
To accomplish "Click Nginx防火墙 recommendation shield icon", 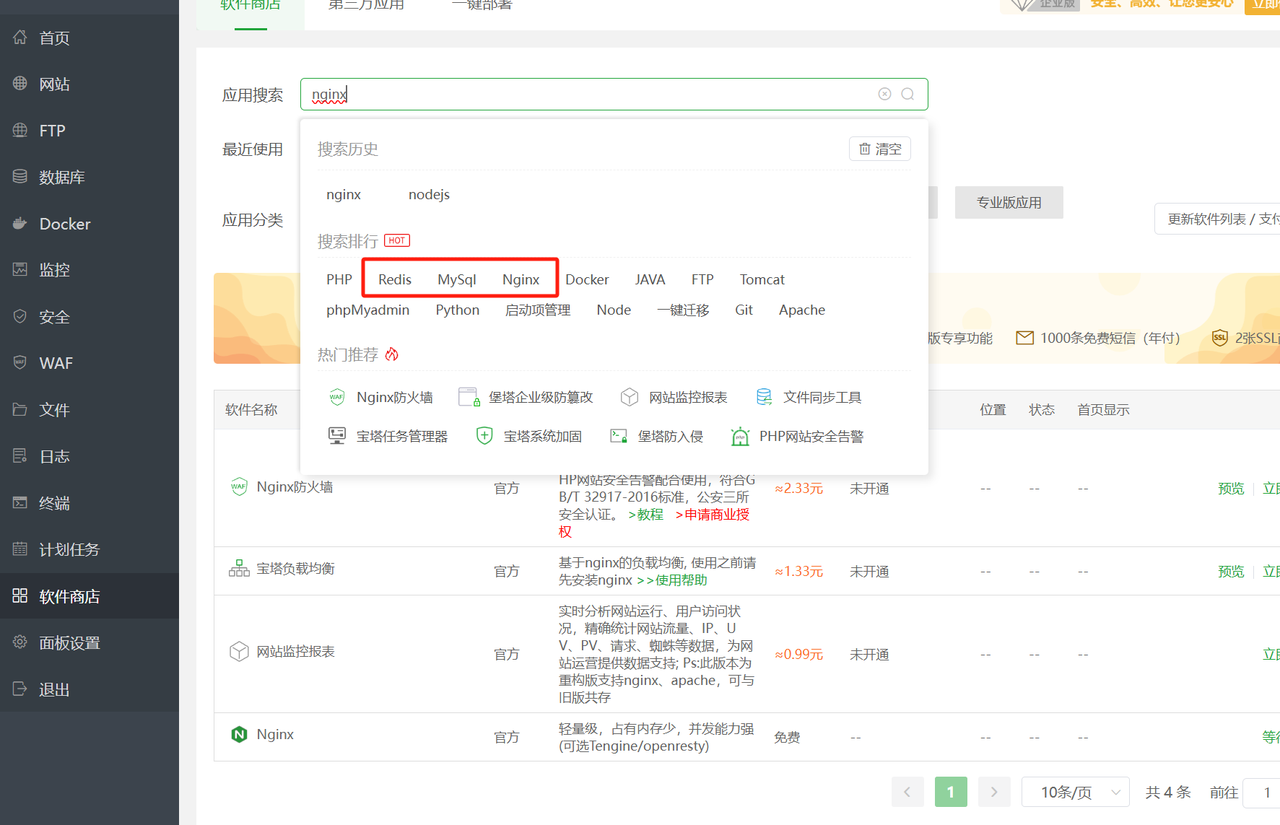I will click(337, 397).
